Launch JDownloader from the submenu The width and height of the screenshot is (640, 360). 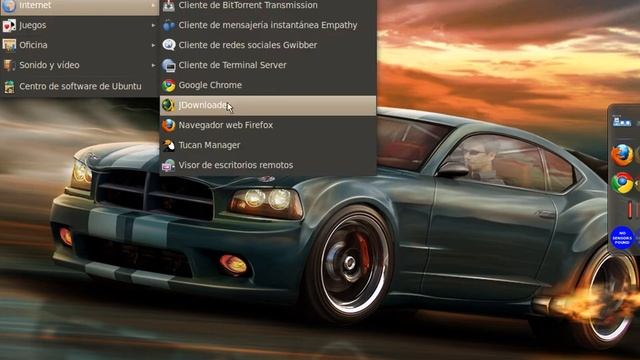pyautogui.click(x=268, y=105)
